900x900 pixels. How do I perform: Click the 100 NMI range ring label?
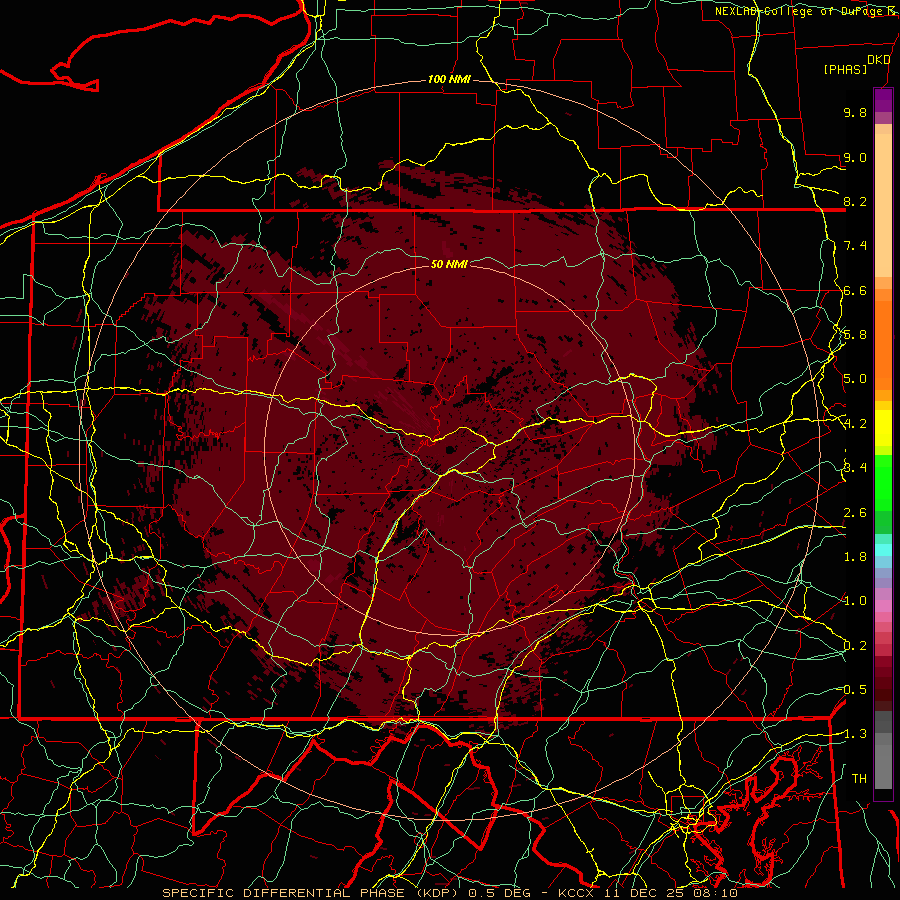[449, 79]
